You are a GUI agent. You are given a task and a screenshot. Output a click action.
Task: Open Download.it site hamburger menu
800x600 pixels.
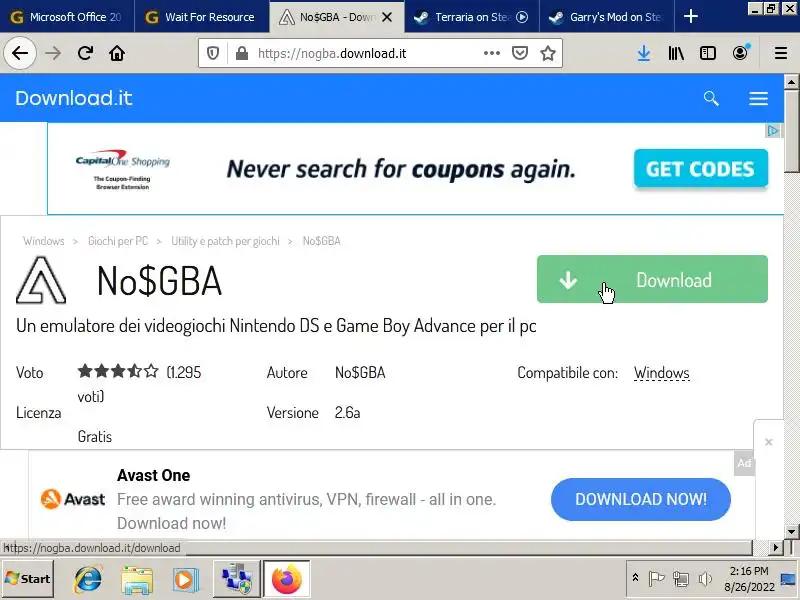(x=758, y=98)
